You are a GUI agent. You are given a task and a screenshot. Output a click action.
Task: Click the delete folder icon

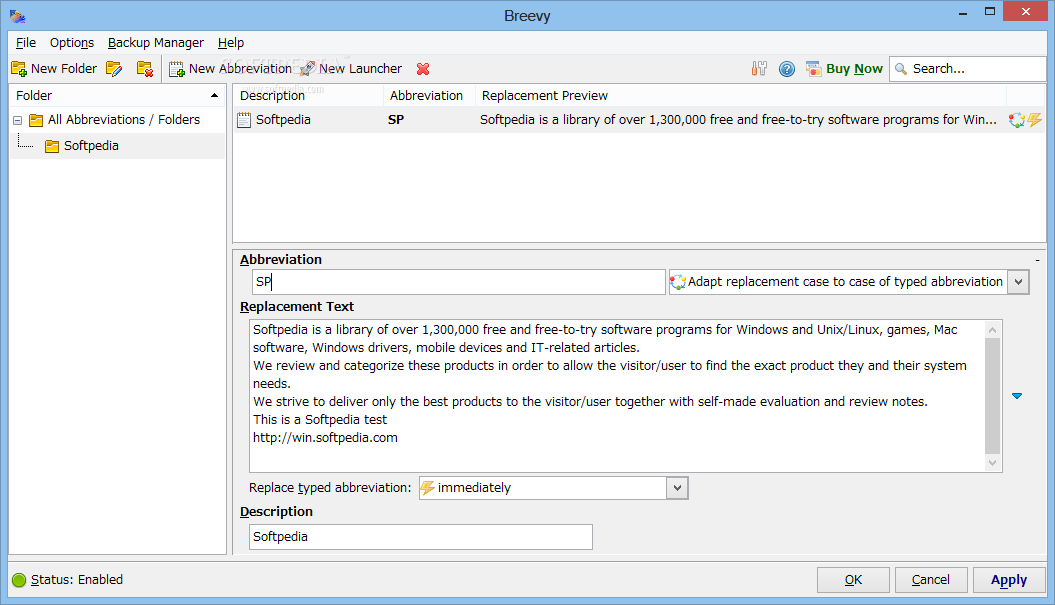(x=145, y=69)
